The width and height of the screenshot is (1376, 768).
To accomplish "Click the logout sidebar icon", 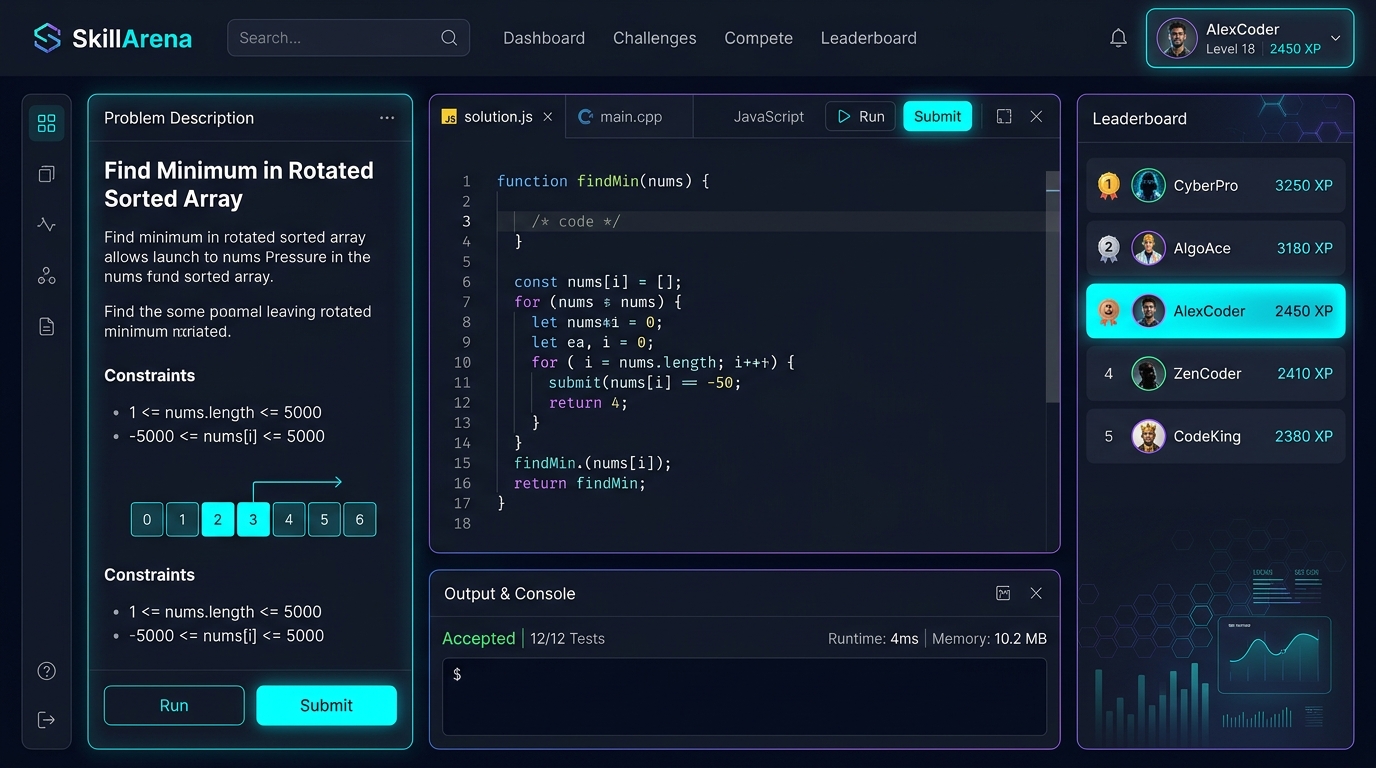I will [x=46, y=720].
